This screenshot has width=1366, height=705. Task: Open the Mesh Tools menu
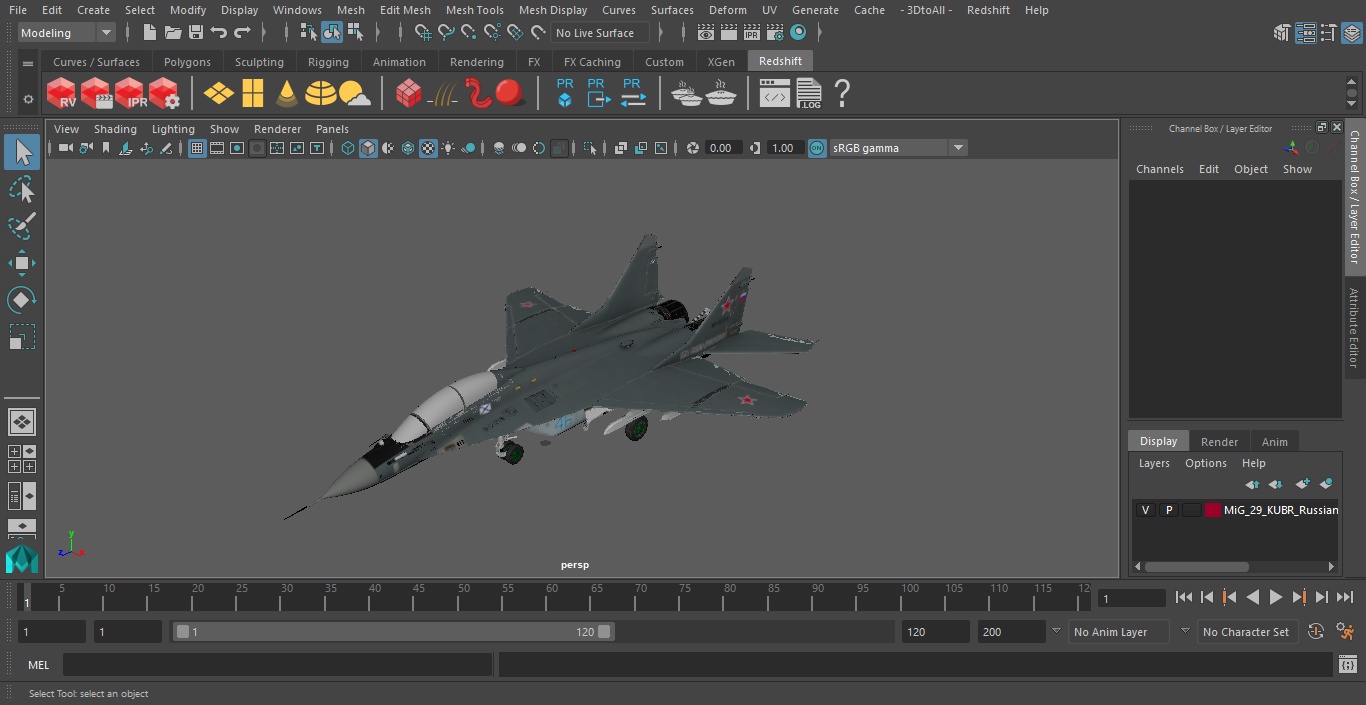click(x=474, y=10)
